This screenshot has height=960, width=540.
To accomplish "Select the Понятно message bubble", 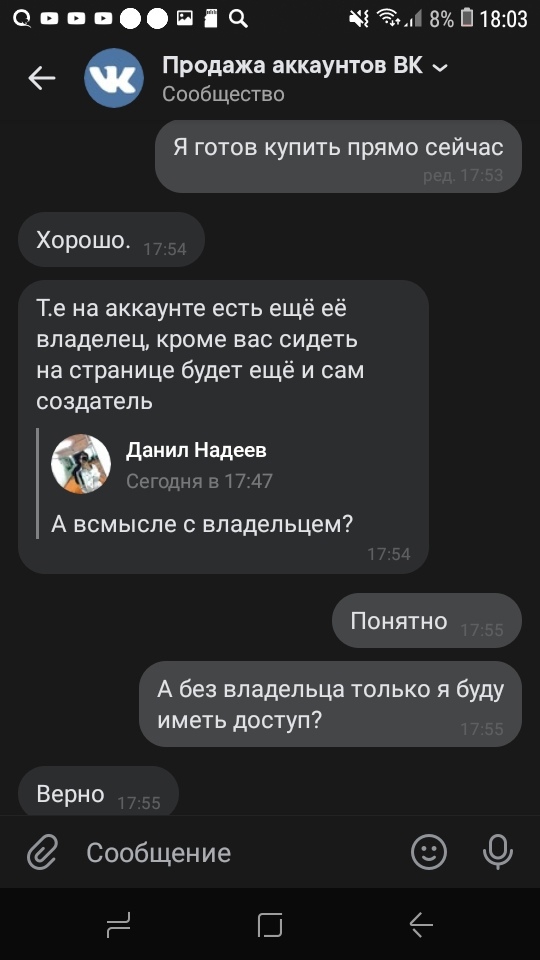I will tap(427, 621).
